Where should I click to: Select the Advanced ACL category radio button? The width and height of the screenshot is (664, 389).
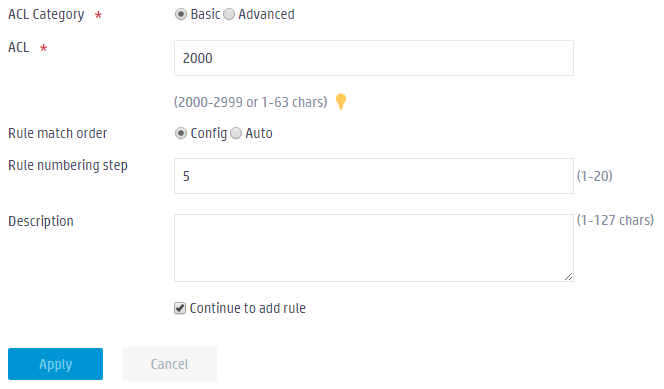229,14
